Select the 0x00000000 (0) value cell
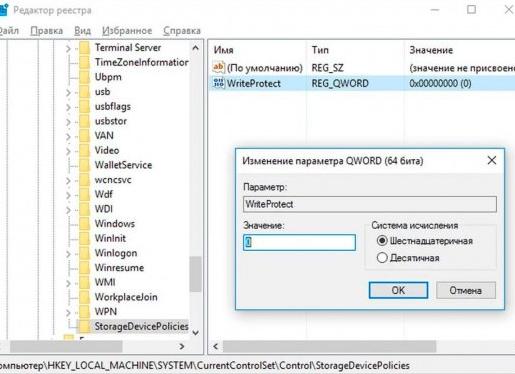Viewport: 515px width, 374px height. coord(440,83)
